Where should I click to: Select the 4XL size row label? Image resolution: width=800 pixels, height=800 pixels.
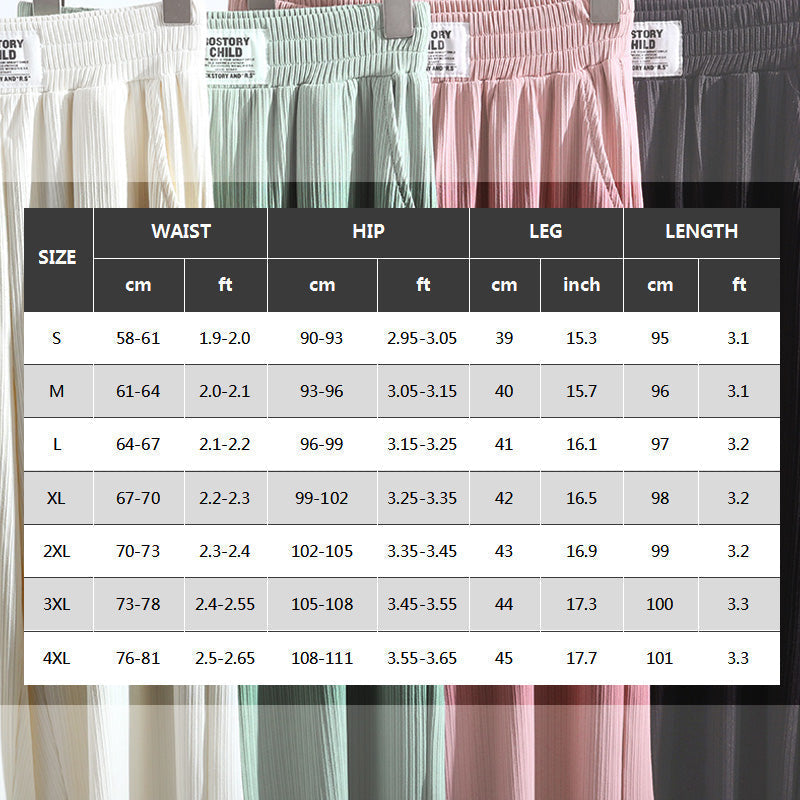pos(57,658)
